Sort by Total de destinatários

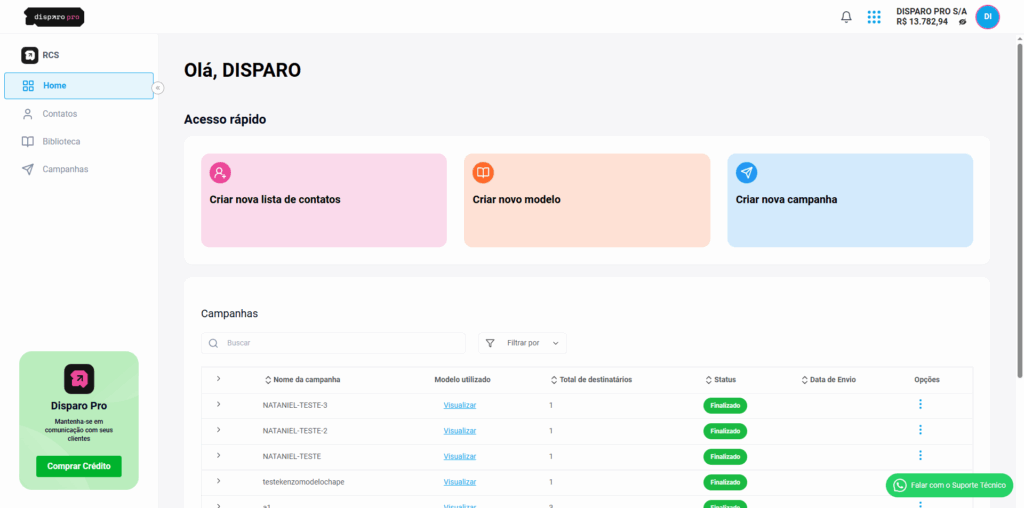click(591, 379)
